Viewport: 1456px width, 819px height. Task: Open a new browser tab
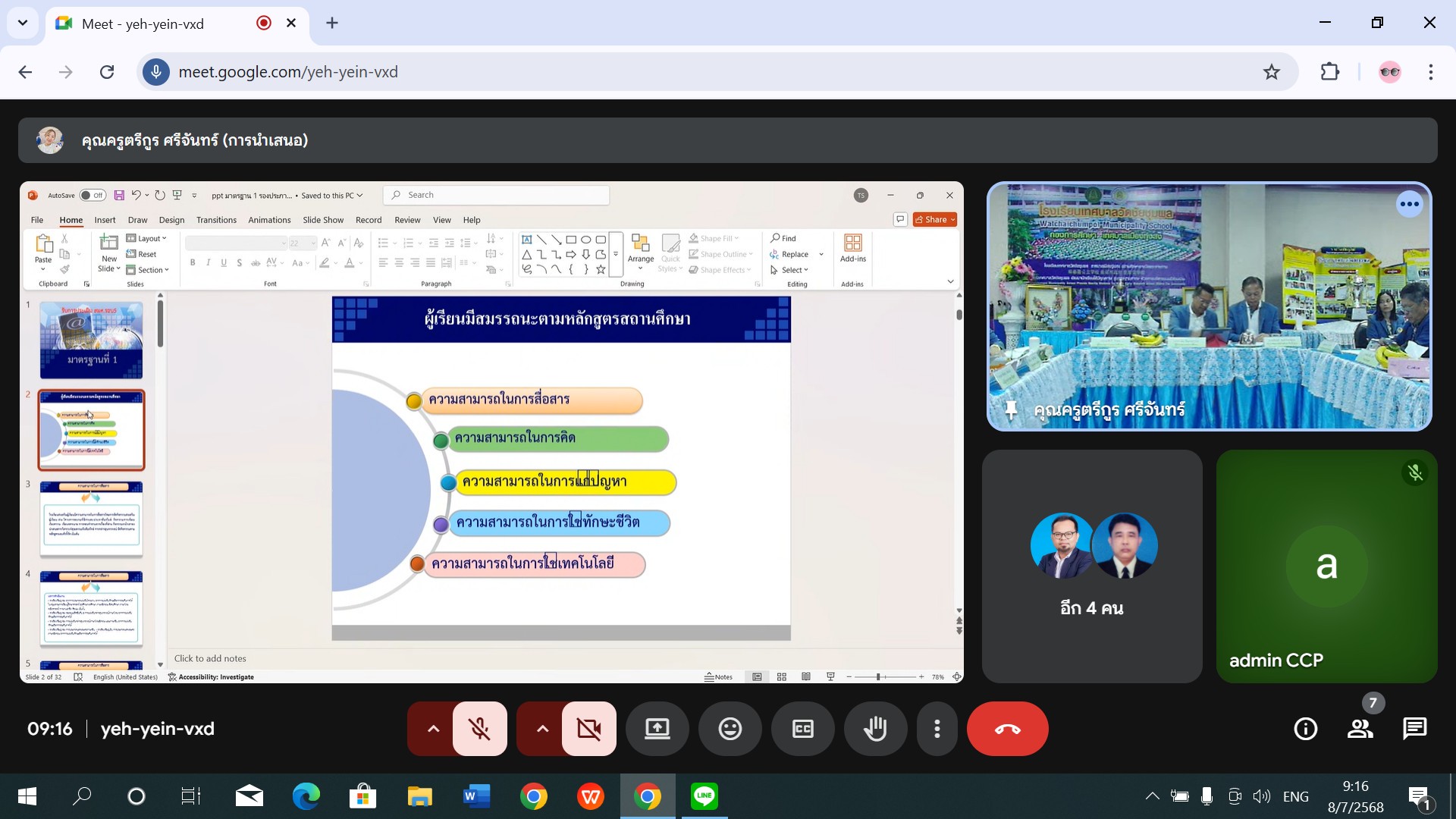click(332, 23)
